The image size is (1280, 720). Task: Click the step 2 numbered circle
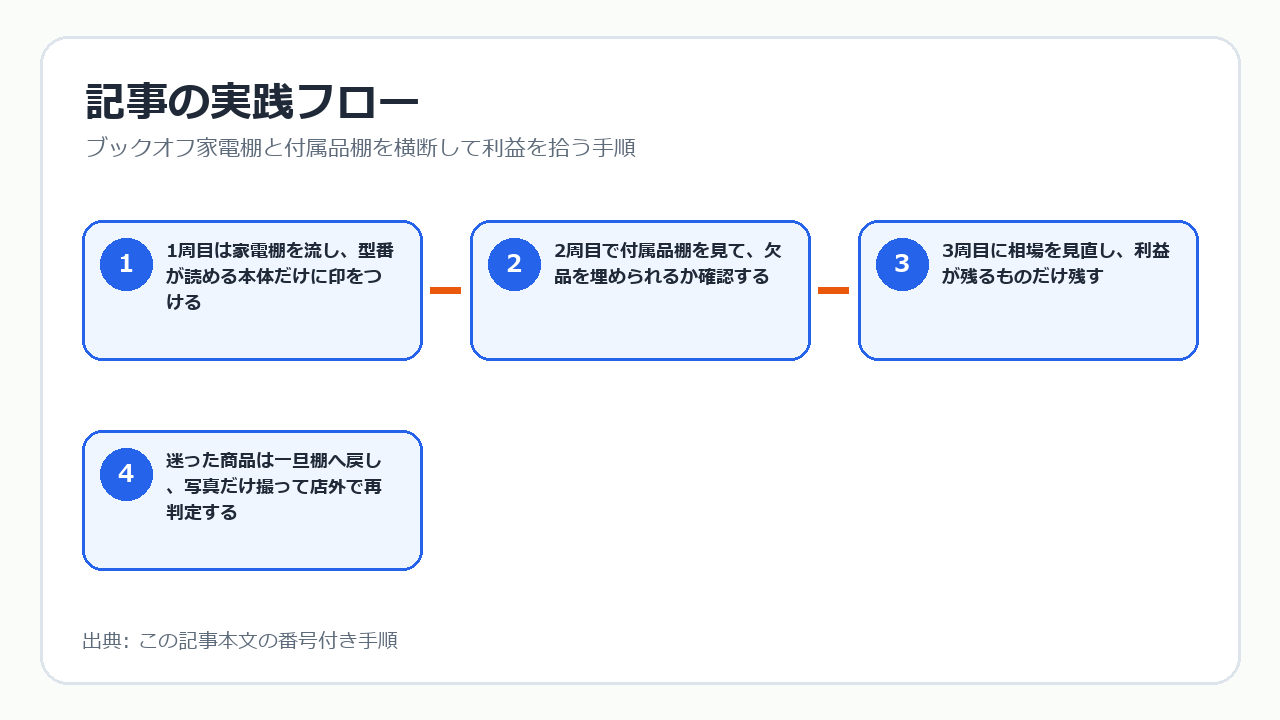514,264
